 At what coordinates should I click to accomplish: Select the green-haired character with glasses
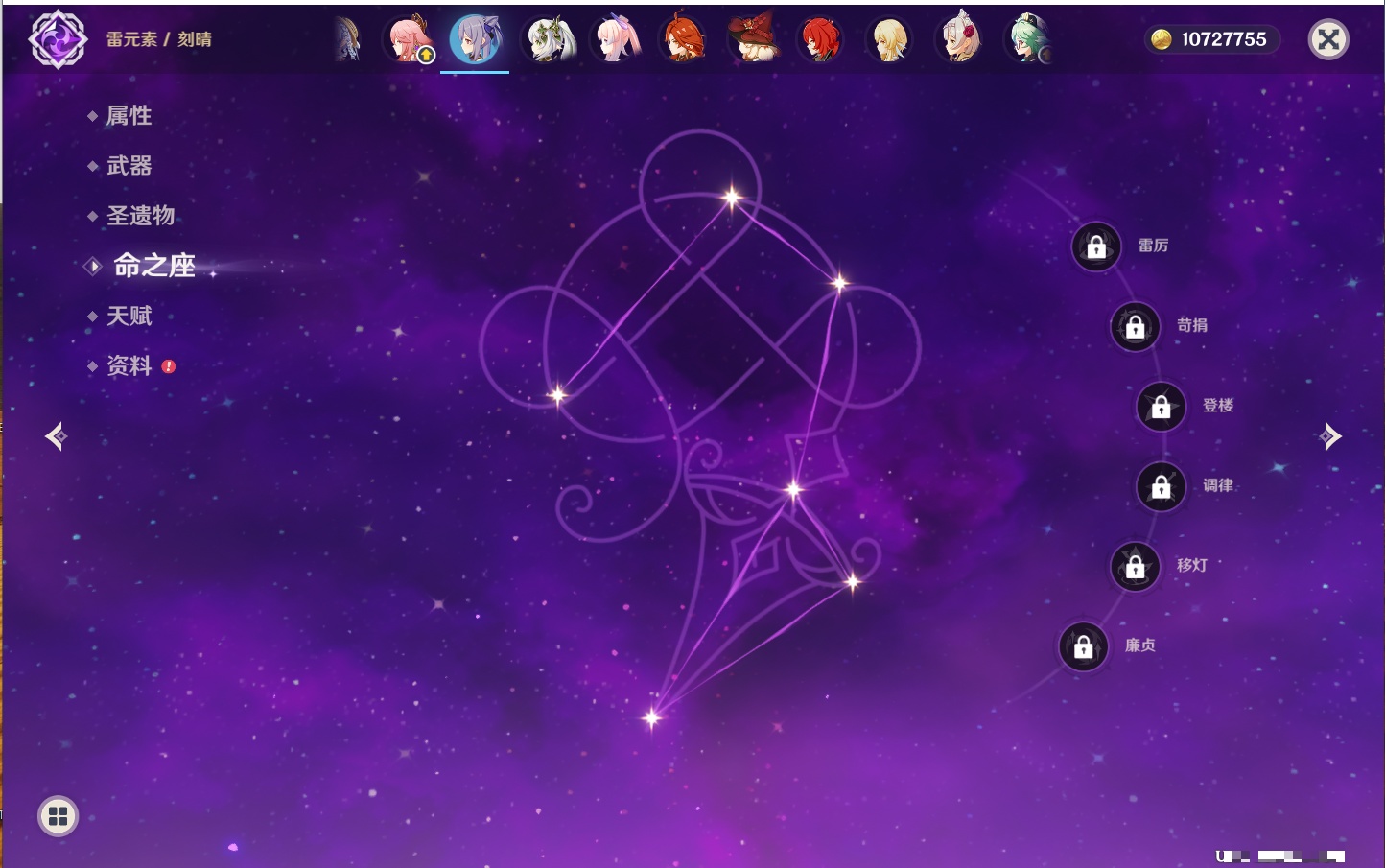tap(1028, 39)
